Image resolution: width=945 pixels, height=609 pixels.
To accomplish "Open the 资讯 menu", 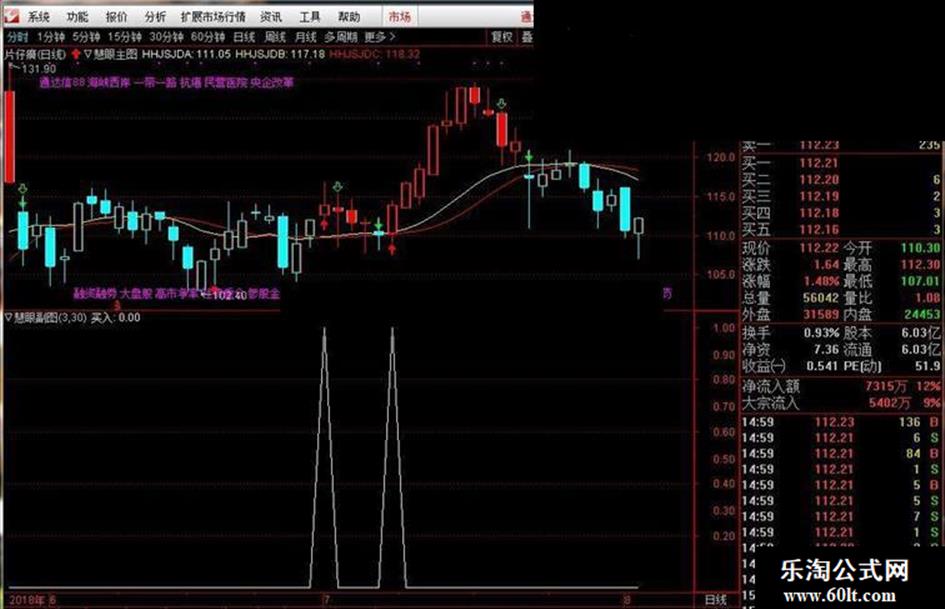I will [271, 17].
